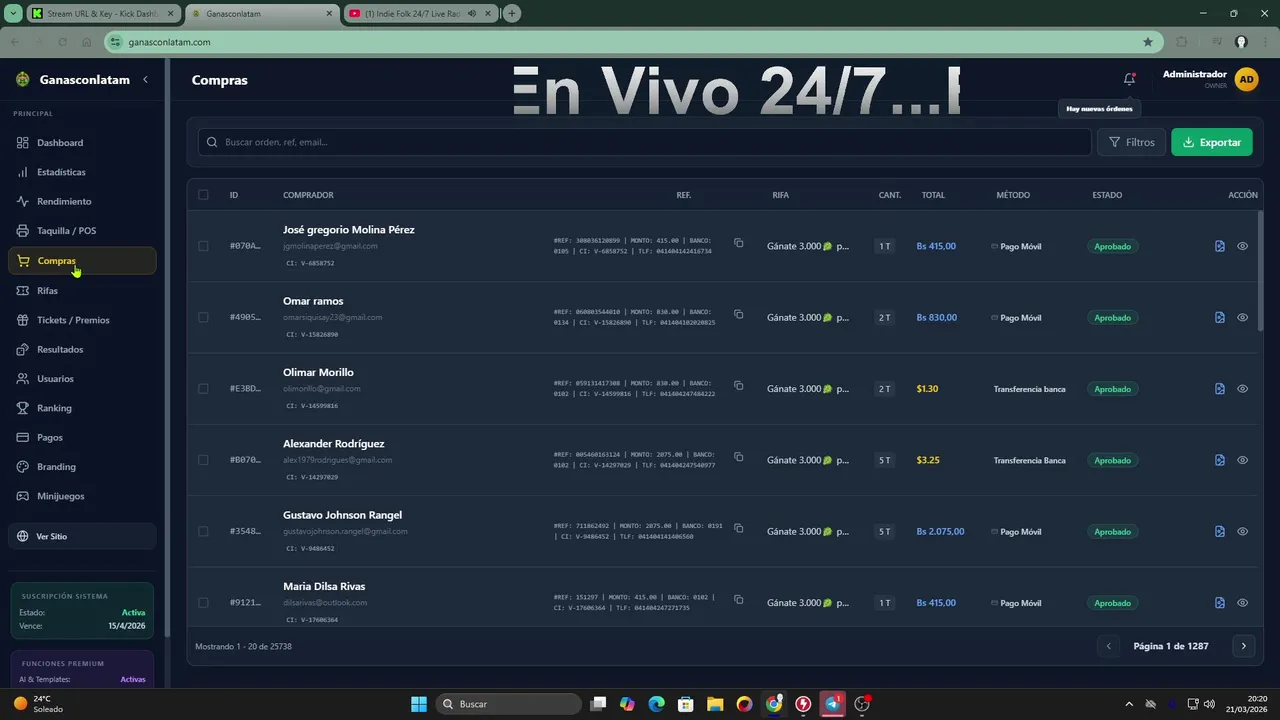This screenshot has height=720, width=1280.
Task: Open the Windows Start menu
Action: [x=419, y=704]
